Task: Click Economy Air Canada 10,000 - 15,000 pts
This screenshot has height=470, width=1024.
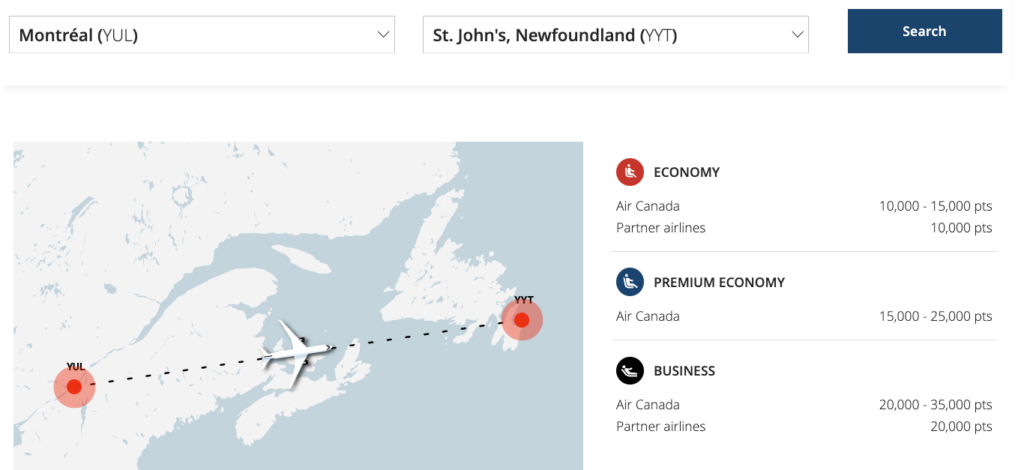Action: click(935, 206)
